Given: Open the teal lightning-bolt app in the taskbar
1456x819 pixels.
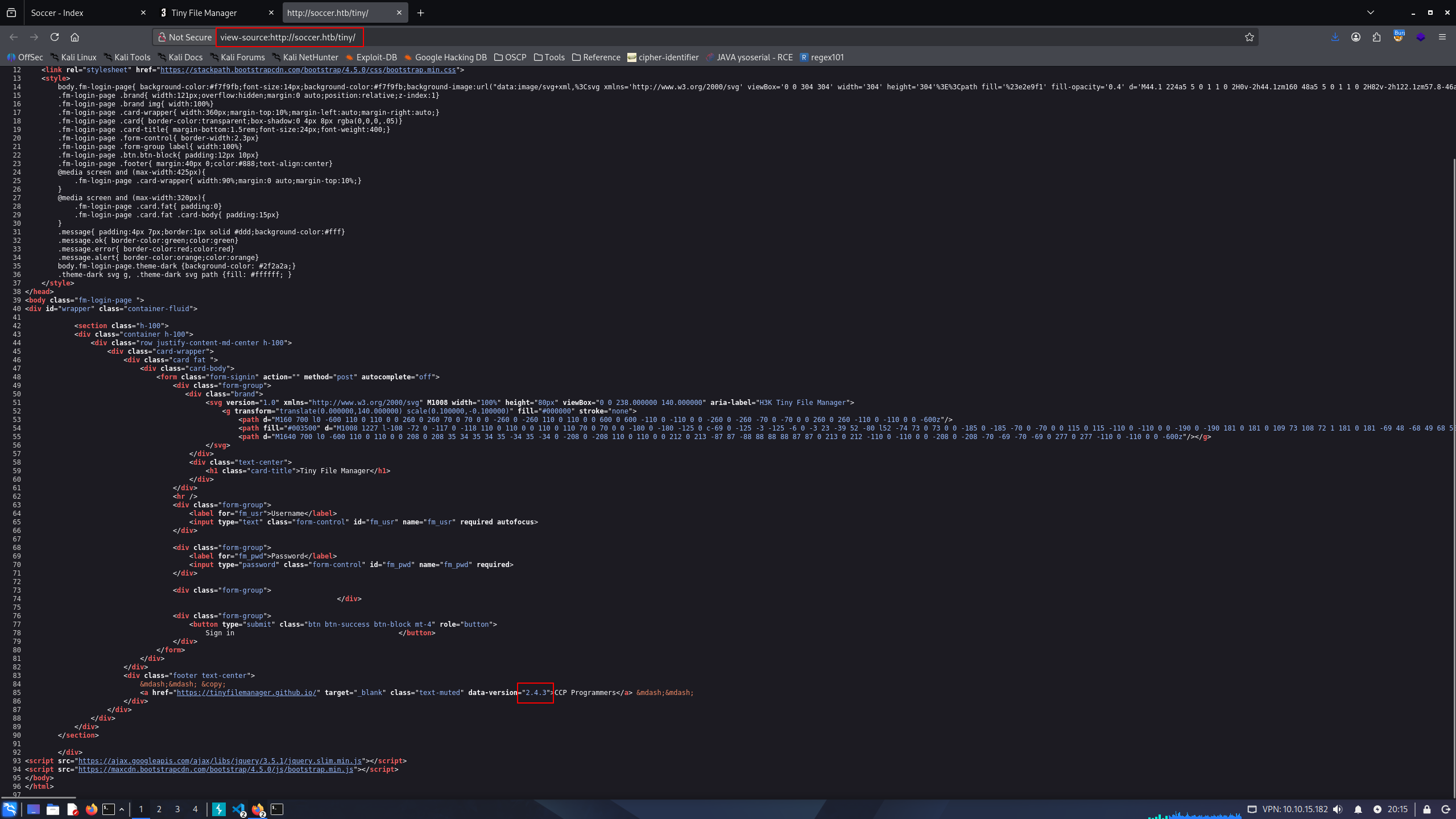Looking at the screenshot, I should [x=219, y=809].
